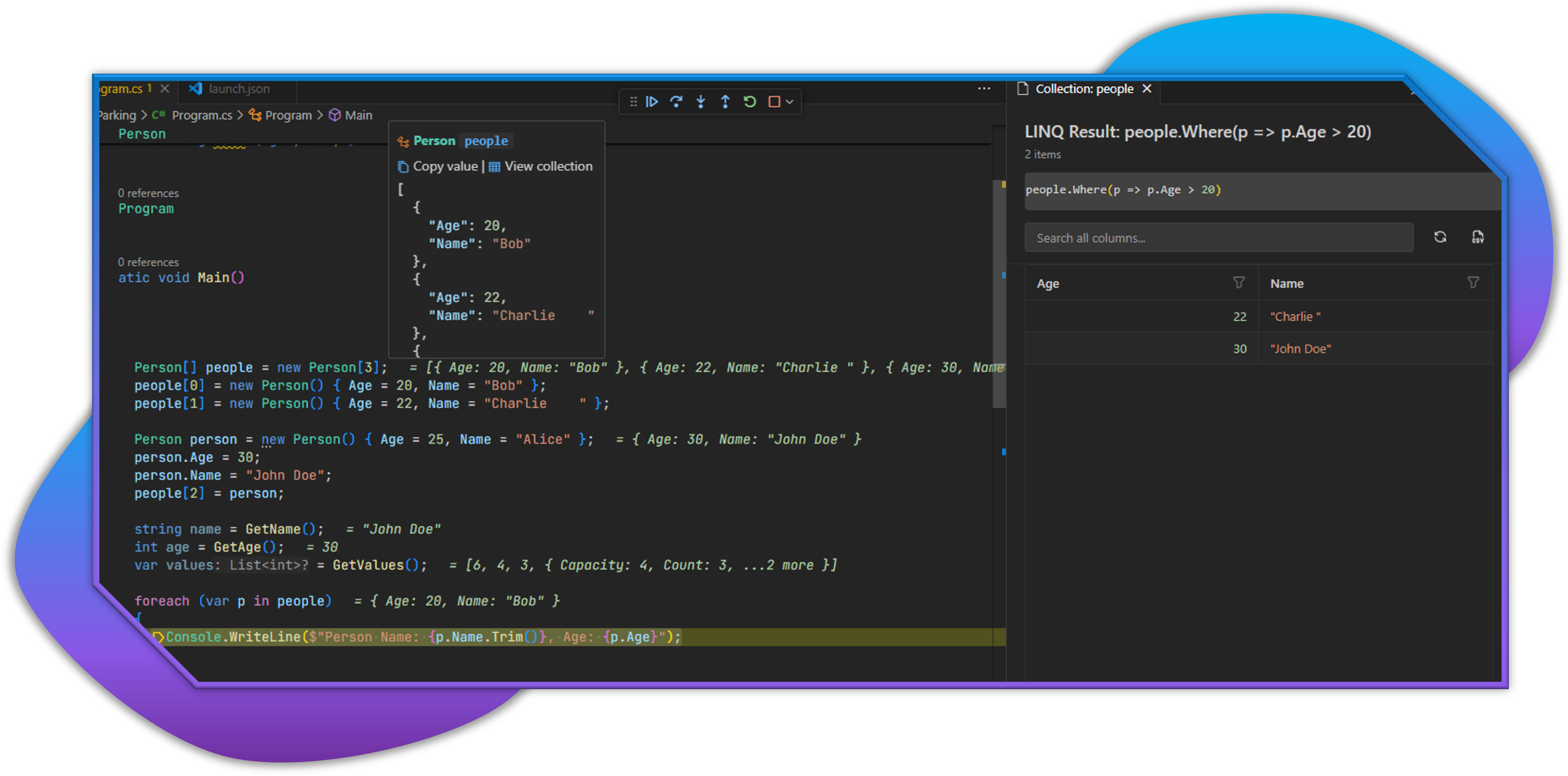Toggle the Name column filter
The width and height of the screenshot is (1568, 776).
(1473, 282)
